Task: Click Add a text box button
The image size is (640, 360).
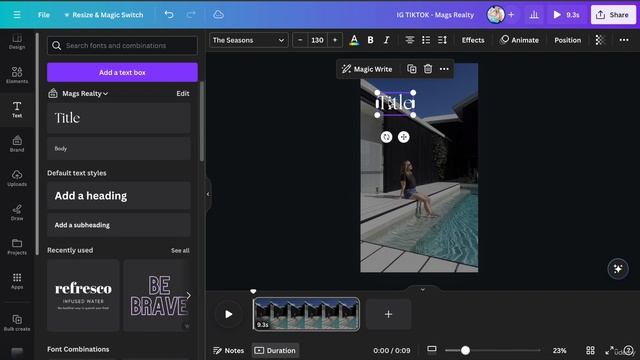Action: [122, 72]
